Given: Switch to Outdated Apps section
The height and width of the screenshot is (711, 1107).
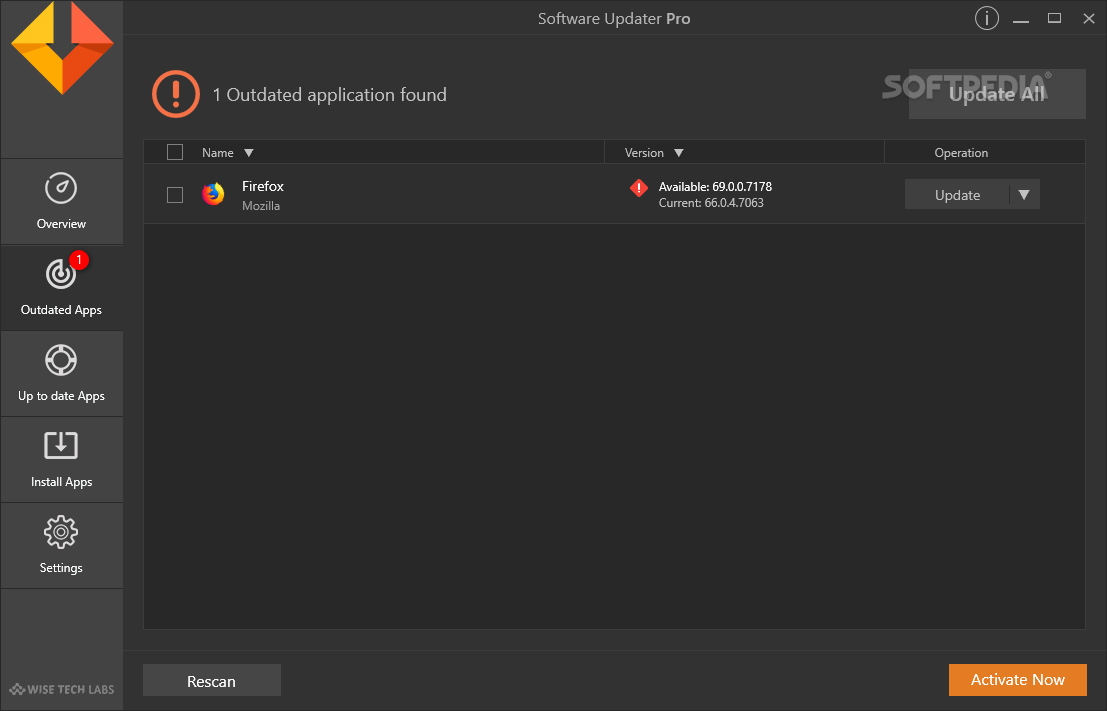Looking at the screenshot, I should coord(61,288).
